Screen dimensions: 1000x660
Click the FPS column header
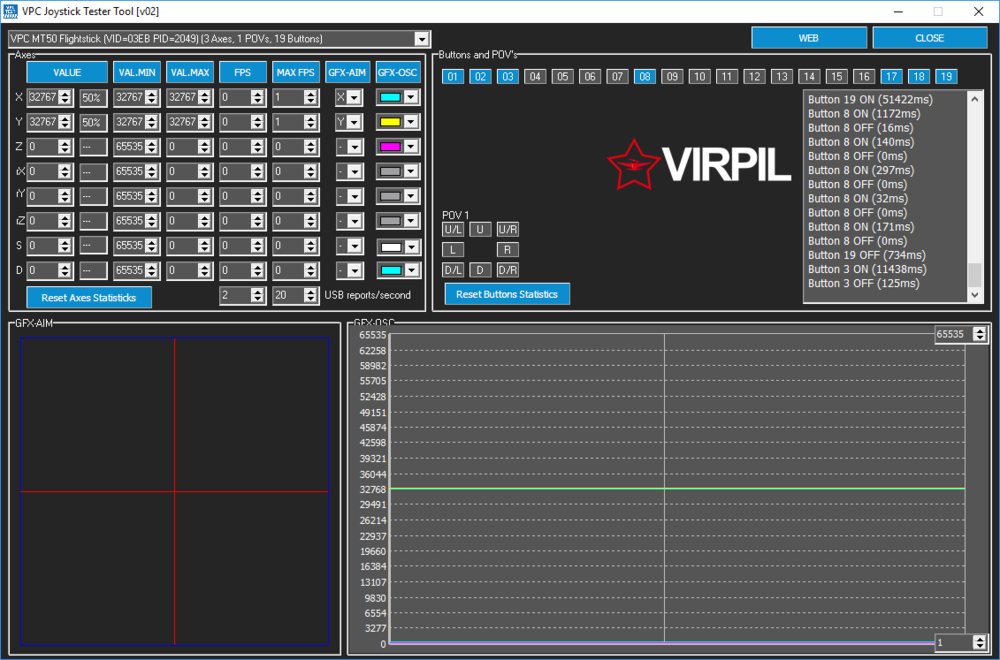click(x=242, y=72)
